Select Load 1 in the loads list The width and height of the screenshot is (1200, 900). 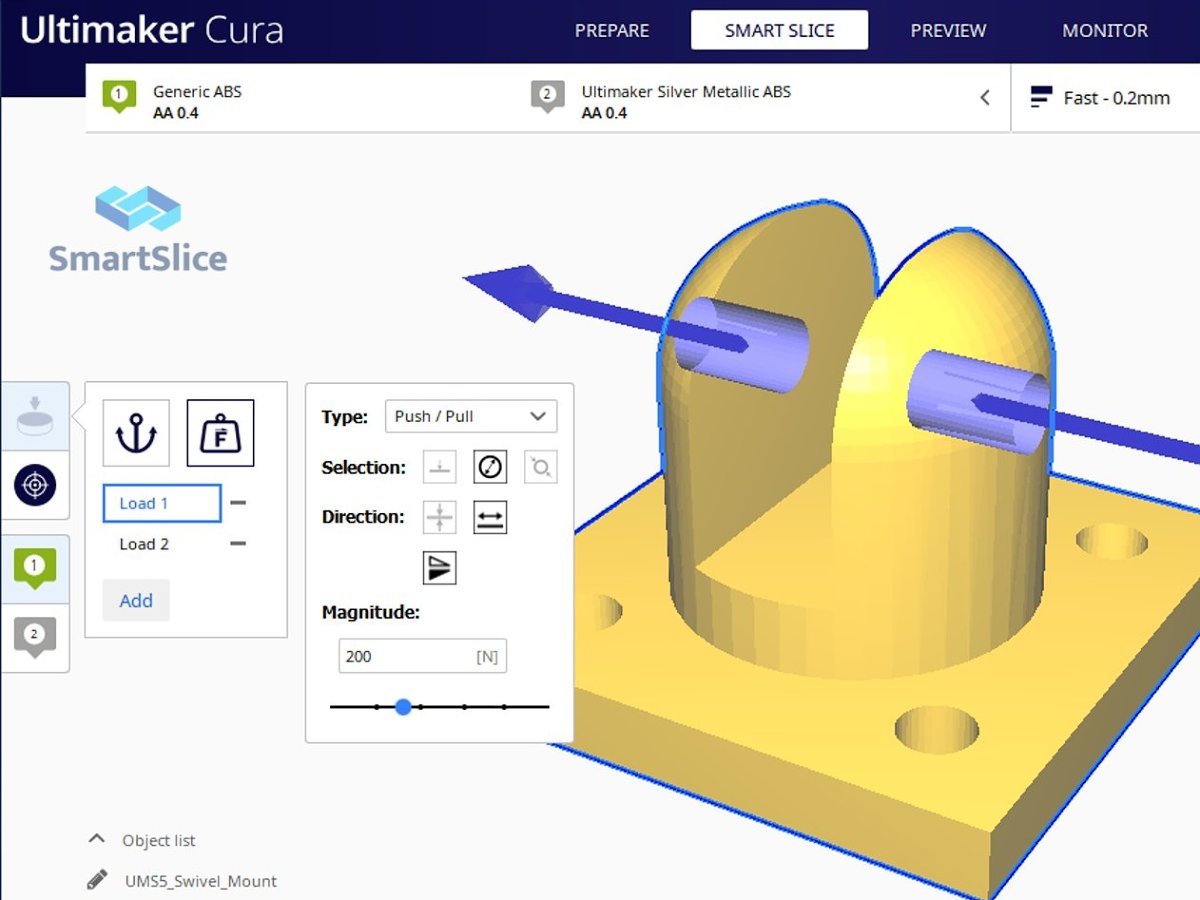point(162,503)
